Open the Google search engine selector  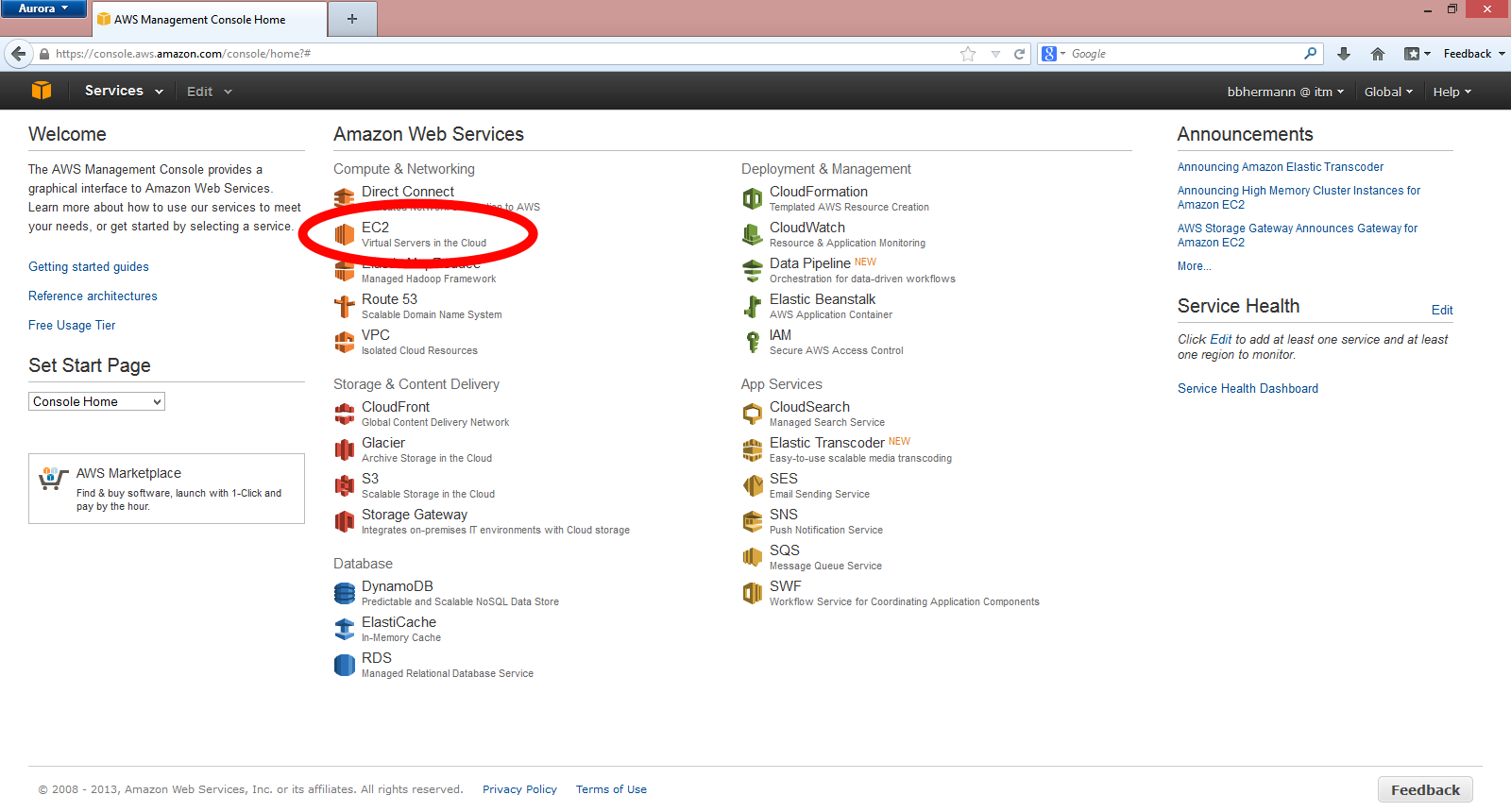1054,54
